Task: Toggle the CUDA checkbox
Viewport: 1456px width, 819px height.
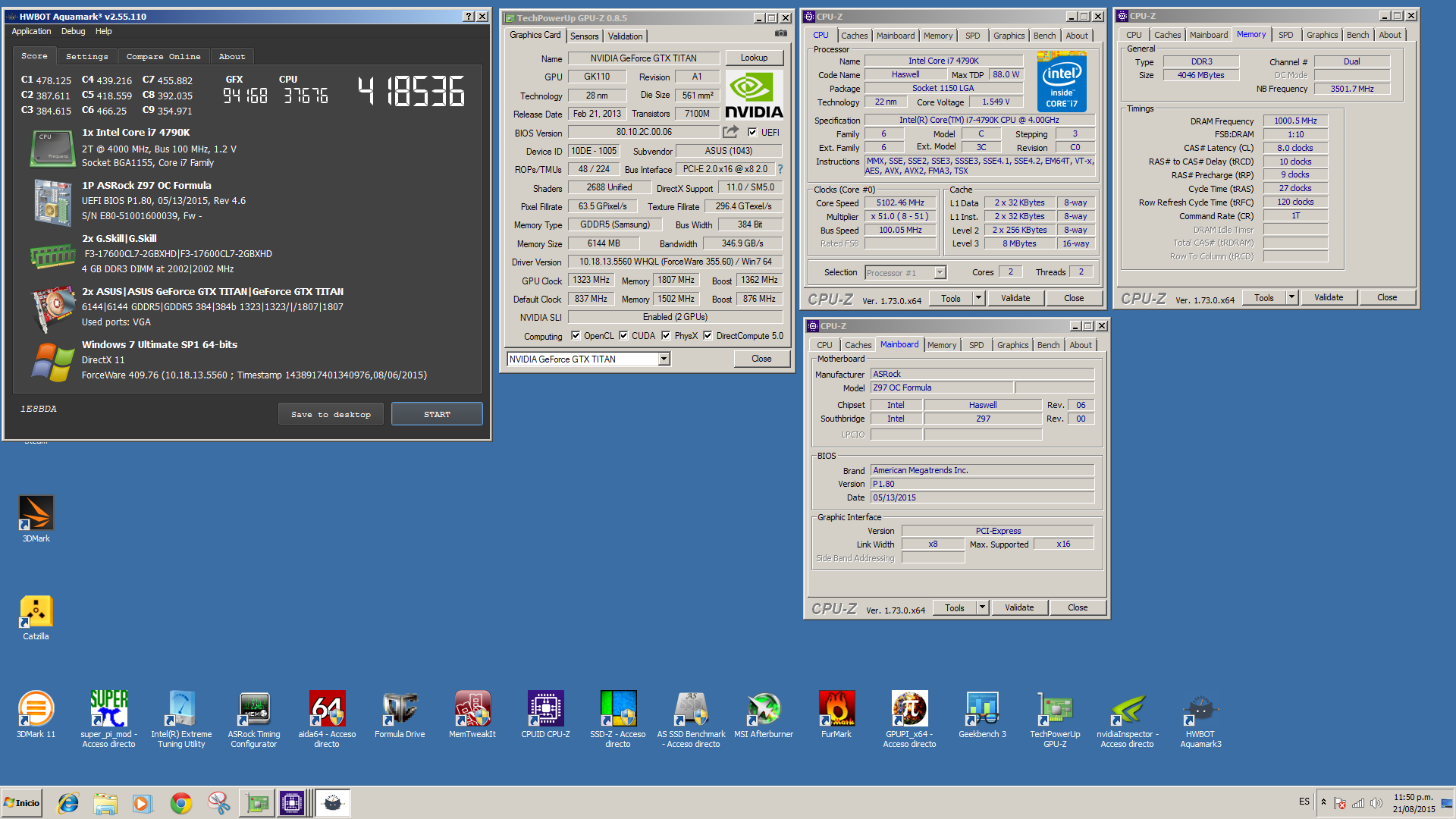Action: pyautogui.click(x=623, y=335)
